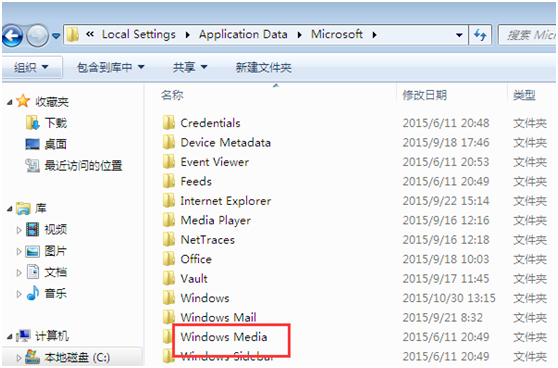This screenshot has height=368, width=558.
Task: Expand the 本地磁盘 (C:) node
Action: coord(19,358)
